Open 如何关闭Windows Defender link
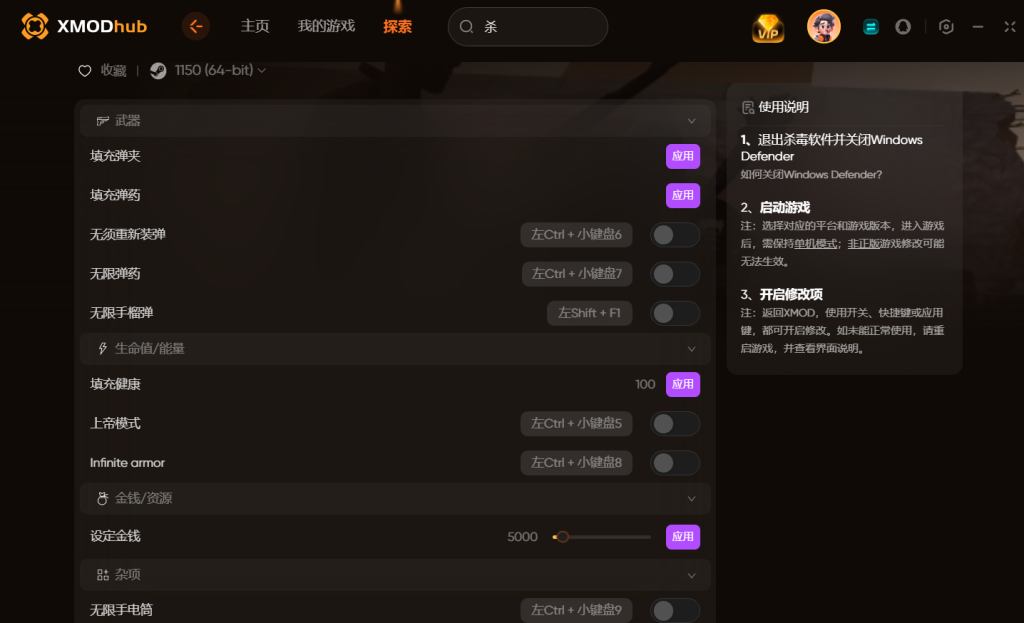Screen dimensions: 1024x623 click(811, 174)
